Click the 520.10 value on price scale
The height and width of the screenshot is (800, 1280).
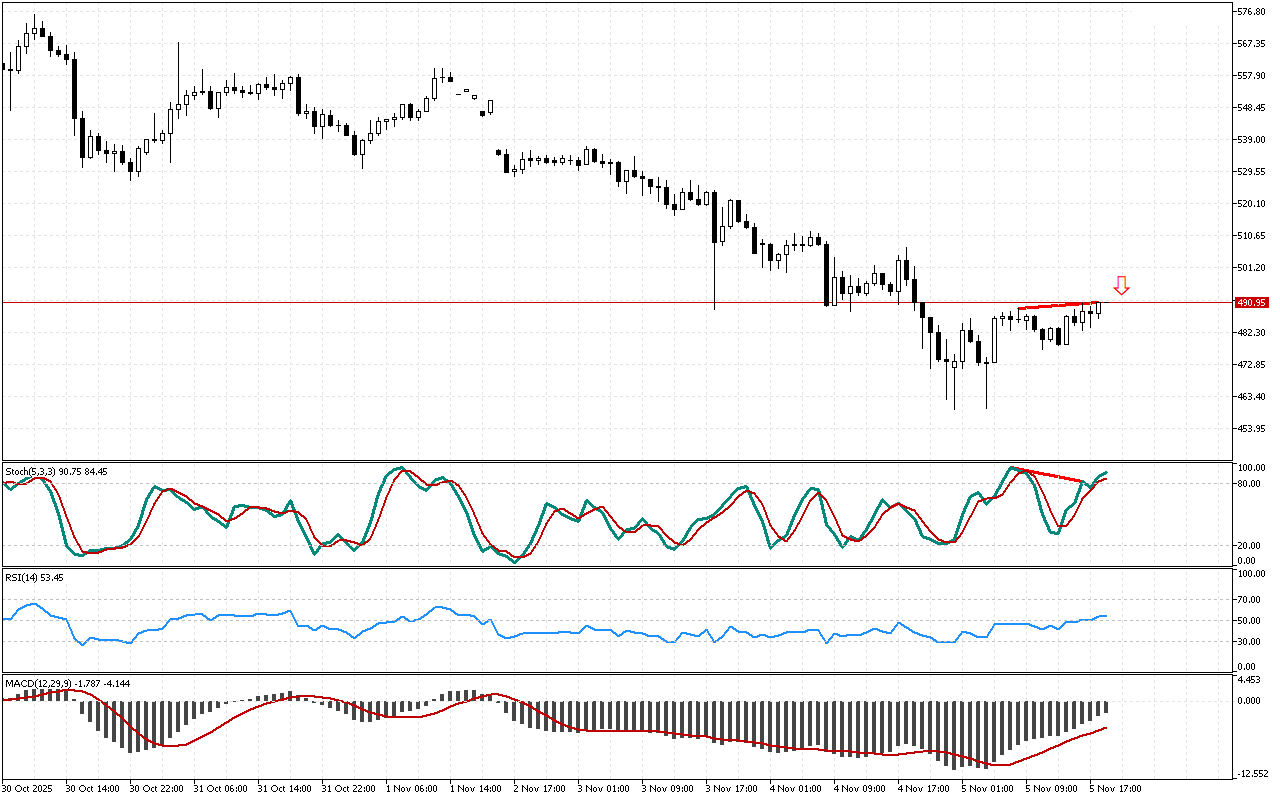point(1251,204)
